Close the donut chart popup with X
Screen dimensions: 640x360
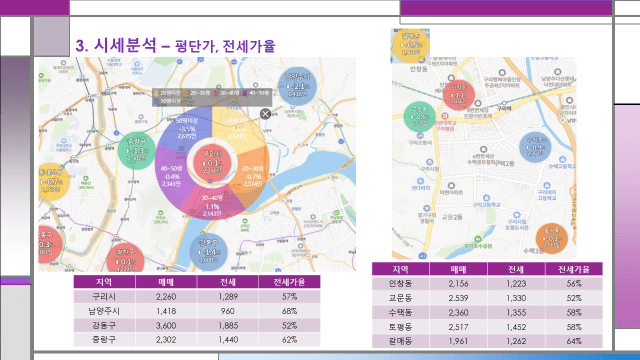pyautogui.click(x=265, y=114)
